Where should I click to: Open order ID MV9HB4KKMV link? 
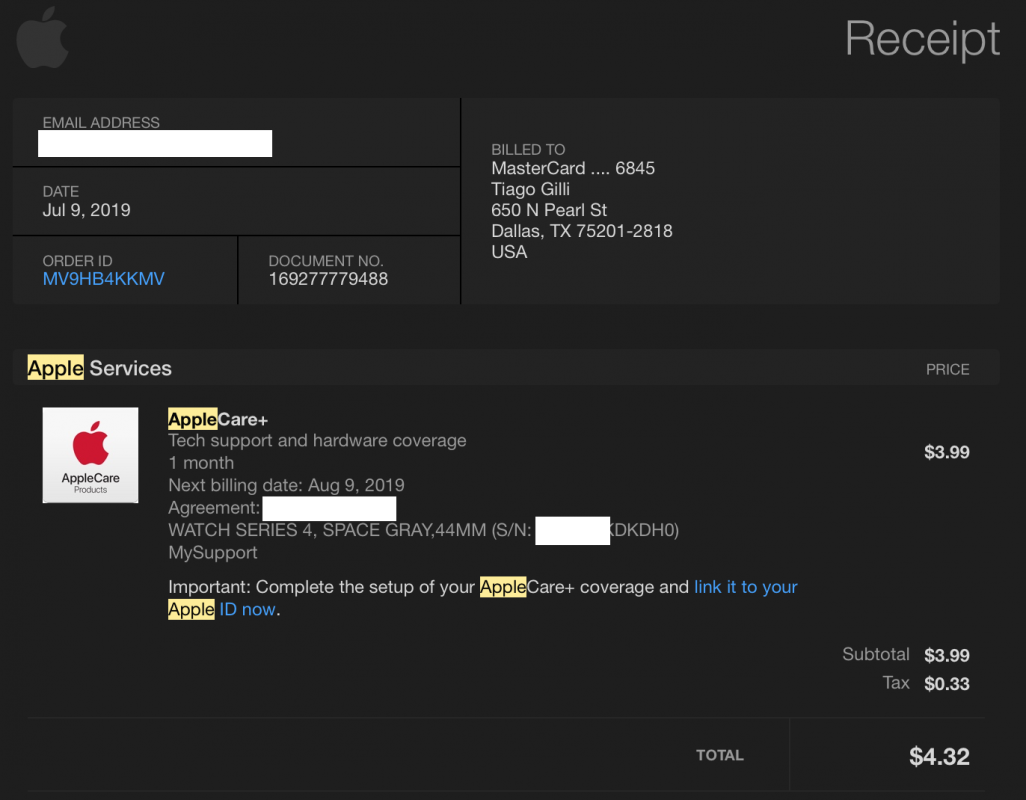pos(103,279)
